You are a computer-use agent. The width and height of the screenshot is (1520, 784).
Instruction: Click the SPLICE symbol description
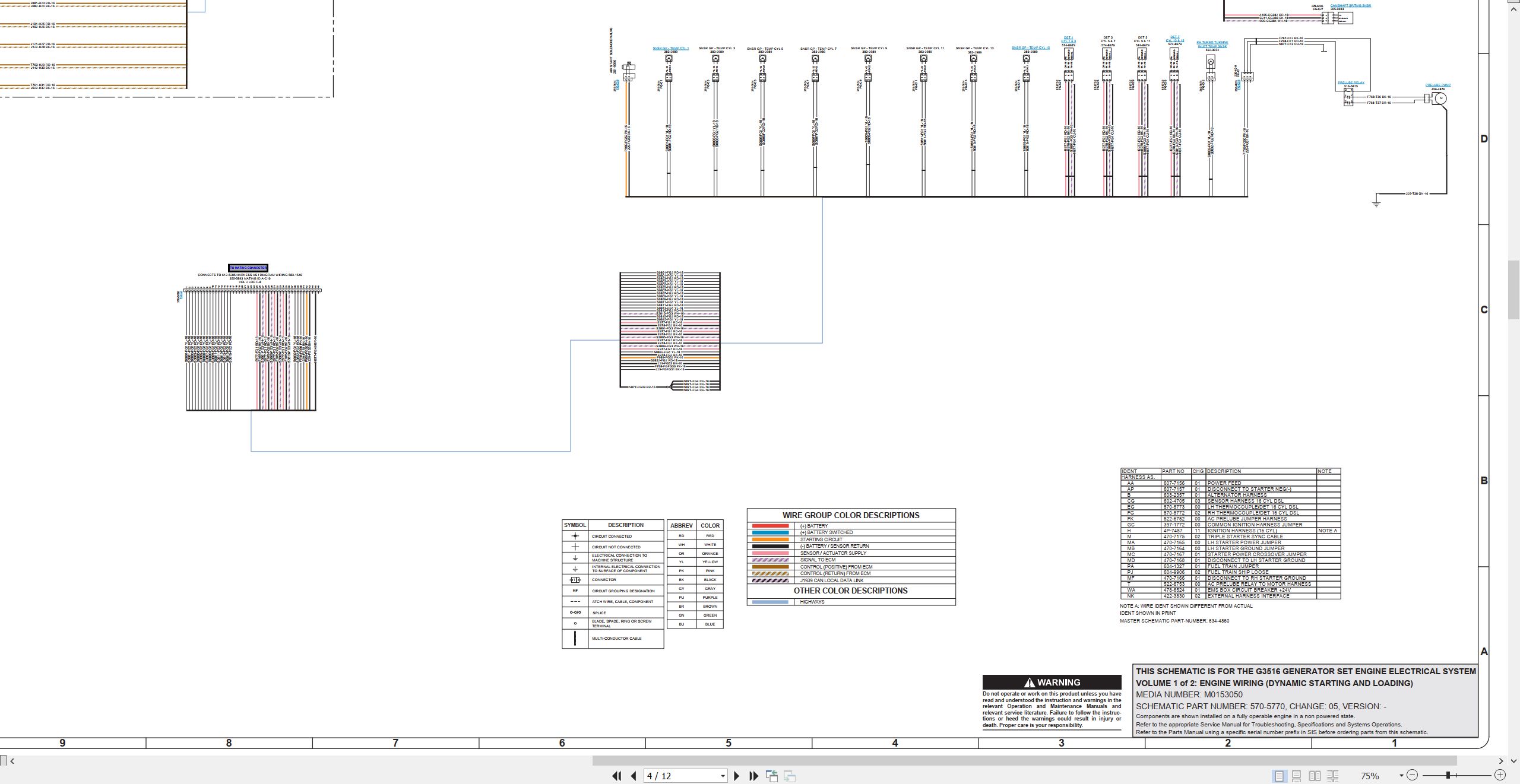599,612
